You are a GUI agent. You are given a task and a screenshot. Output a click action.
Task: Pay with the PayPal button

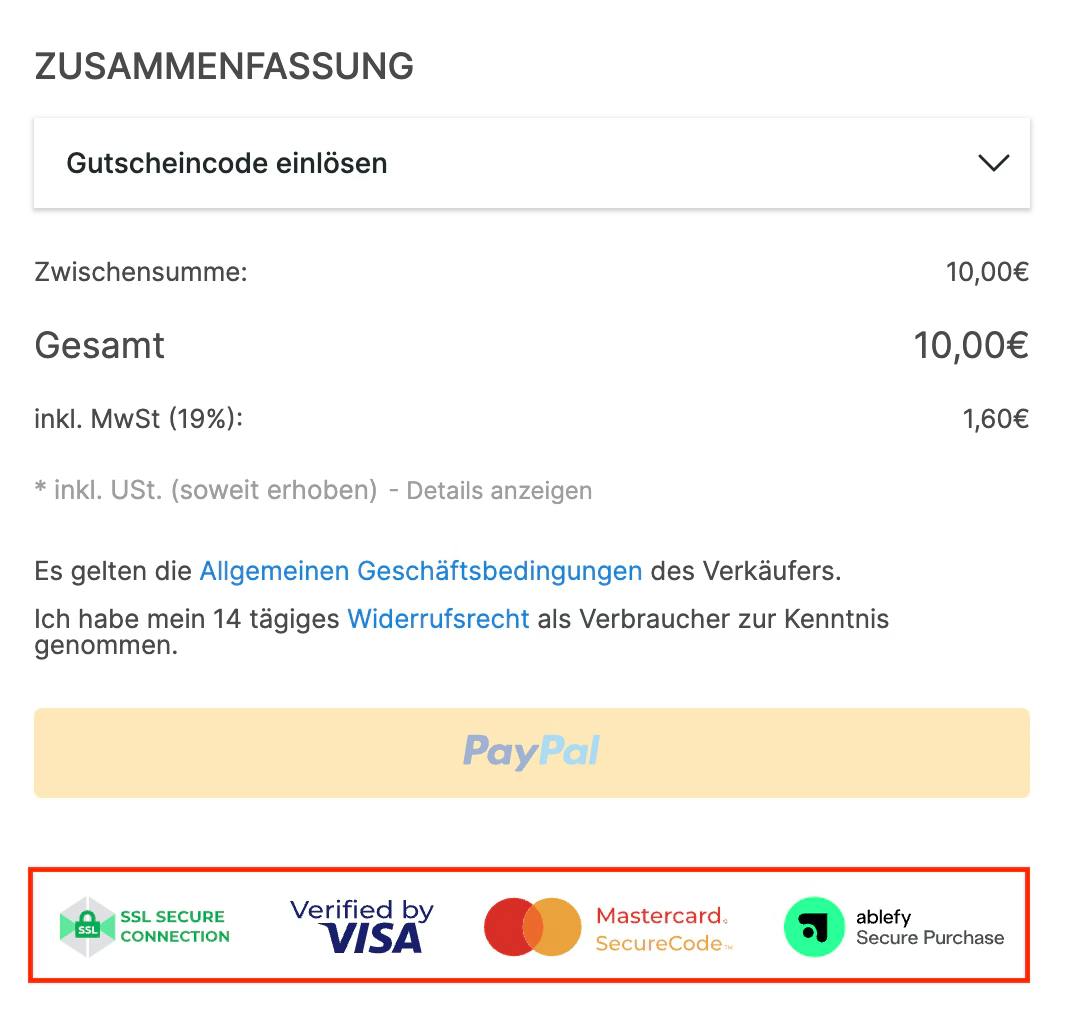(x=532, y=753)
